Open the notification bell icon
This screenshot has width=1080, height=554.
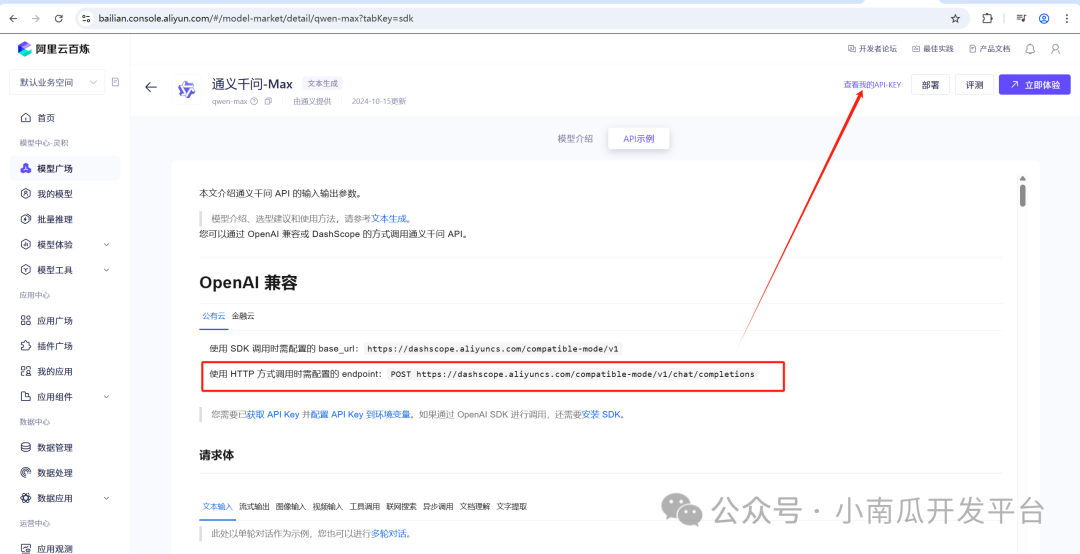pyautogui.click(x=1030, y=49)
